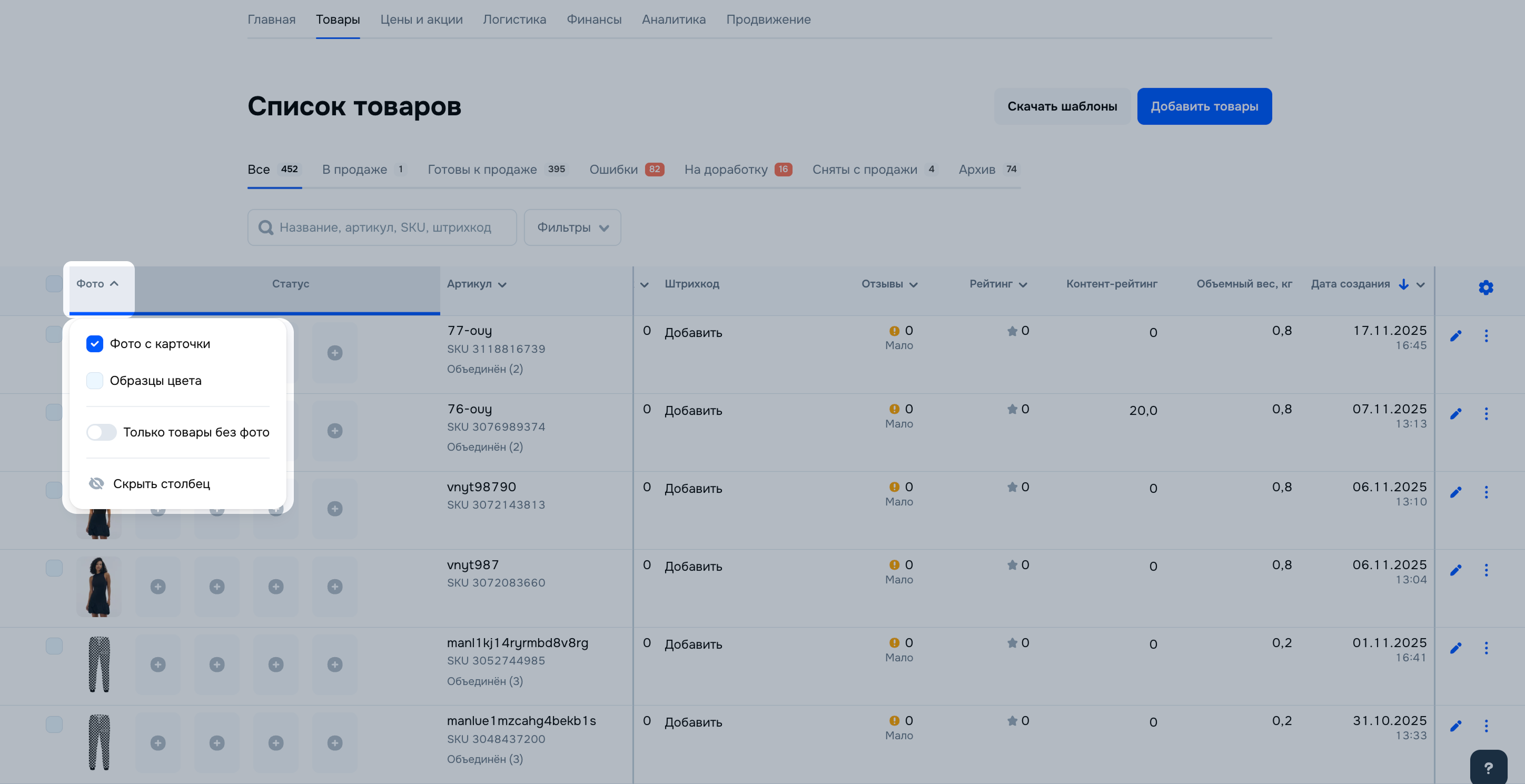
Task: Click Добавить barcode link for vnyt98790
Action: [692, 489]
